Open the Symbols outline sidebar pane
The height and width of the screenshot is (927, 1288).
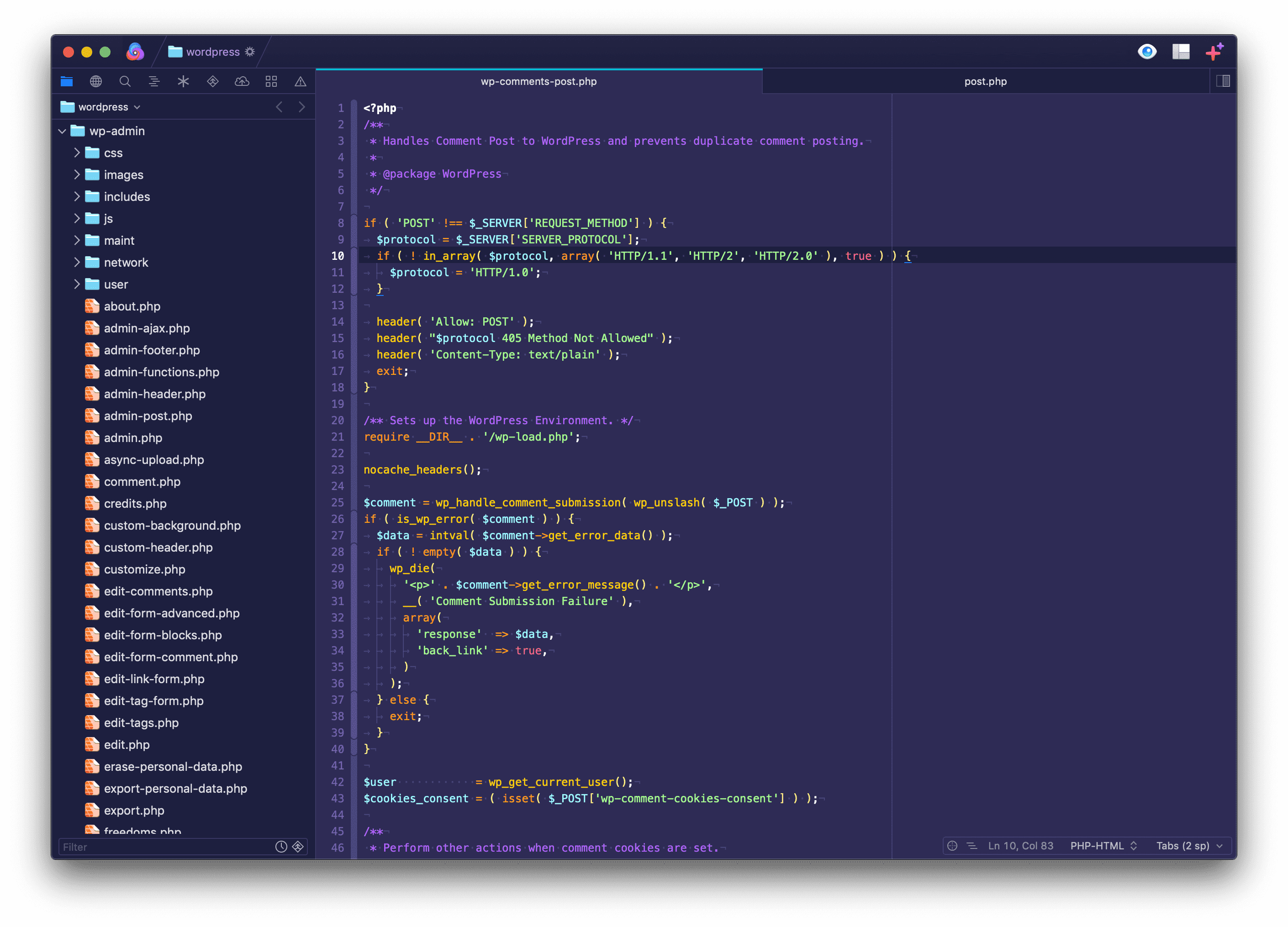coord(154,81)
